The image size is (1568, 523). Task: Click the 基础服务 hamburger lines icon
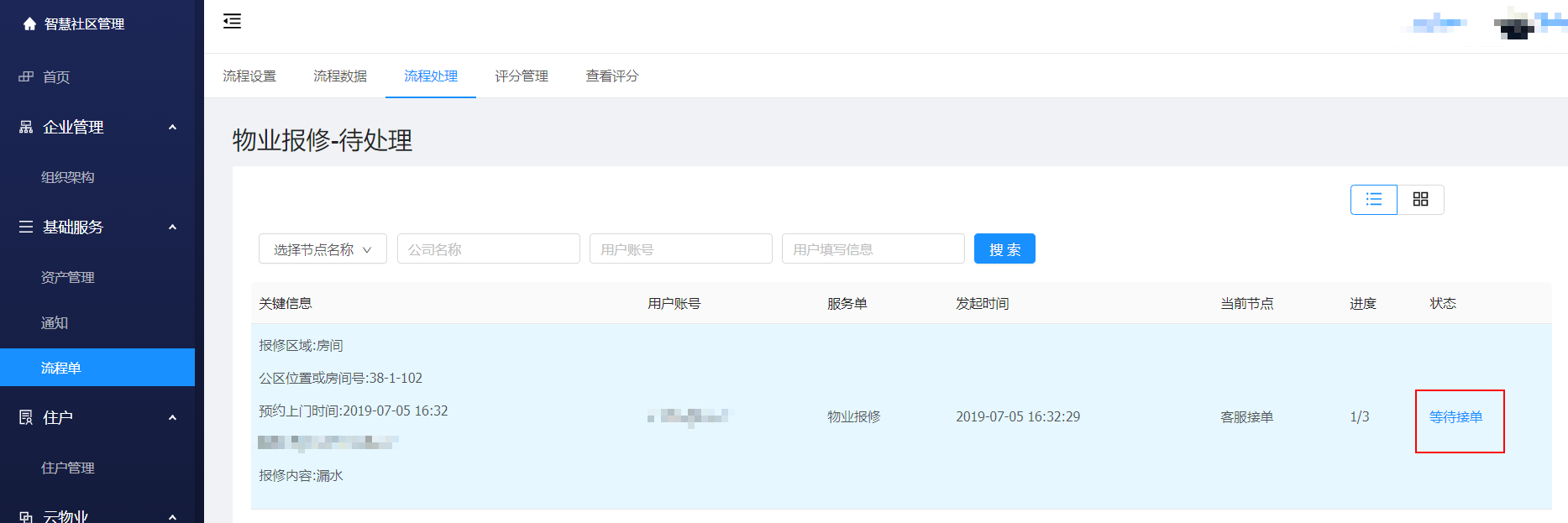[26, 228]
